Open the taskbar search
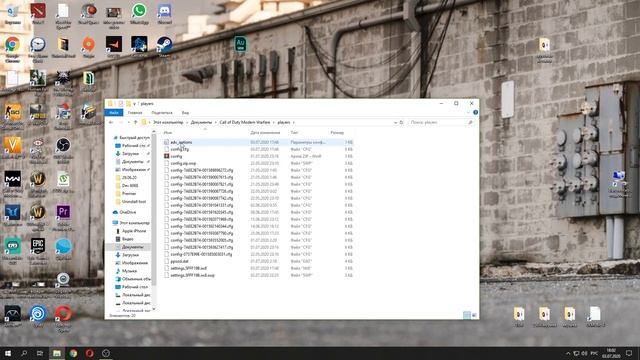Image resolution: width=640 pixels, height=360 pixels. [24, 353]
